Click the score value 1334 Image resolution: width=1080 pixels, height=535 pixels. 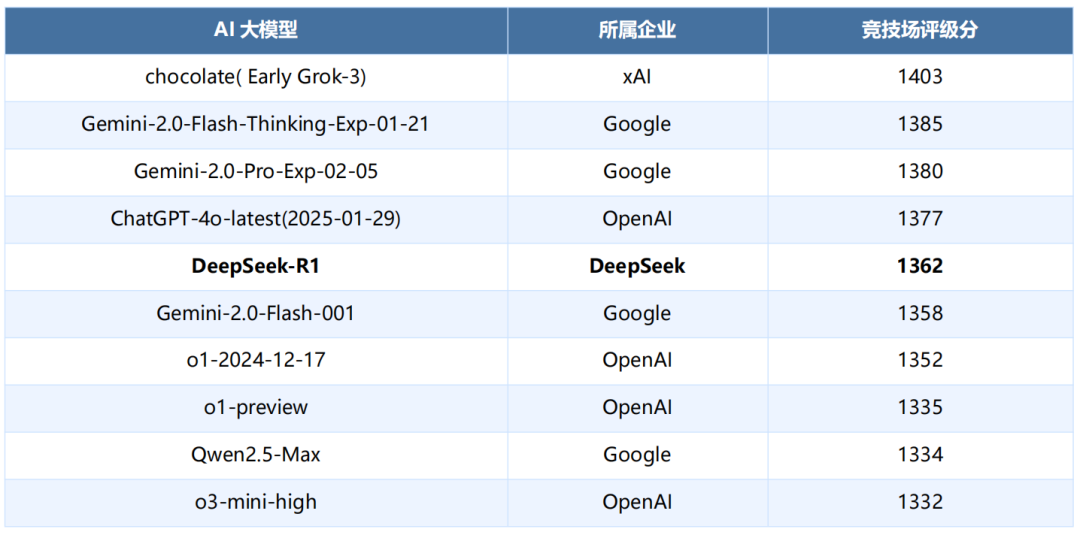point(920,455)
